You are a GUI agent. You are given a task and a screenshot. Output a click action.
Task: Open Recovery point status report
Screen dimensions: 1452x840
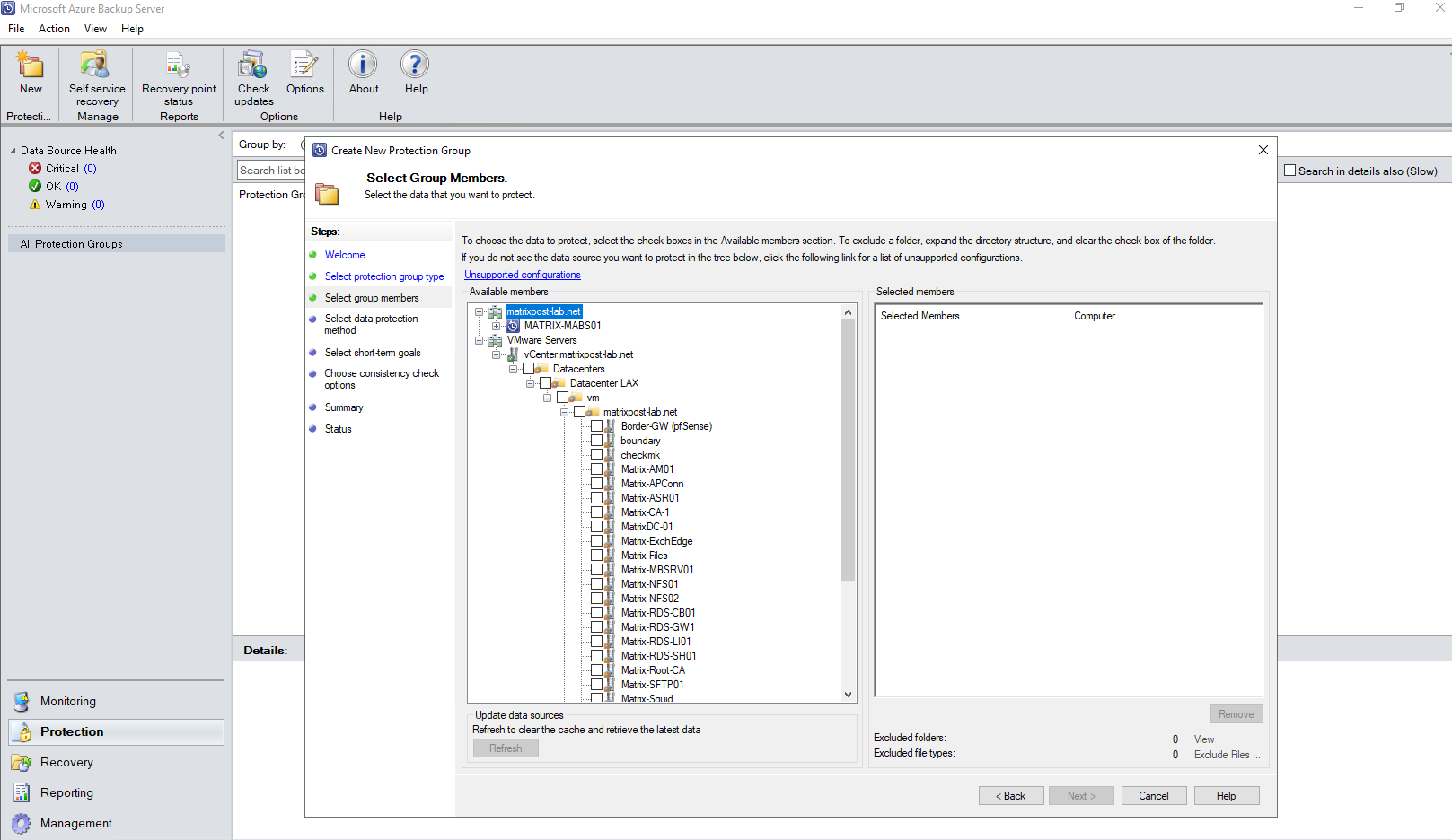point(178,66)
